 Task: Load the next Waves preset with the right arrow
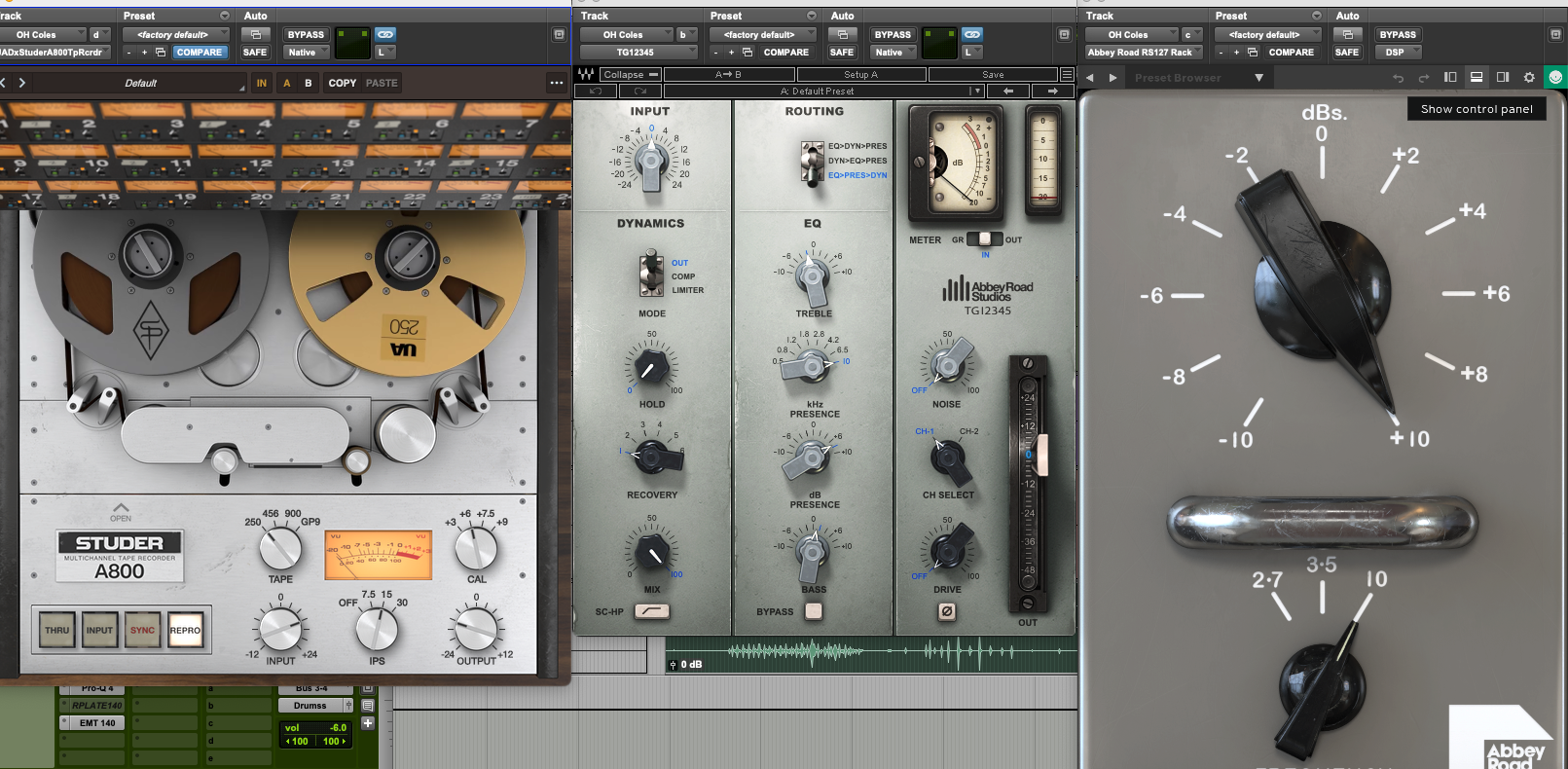point(1052,91)
